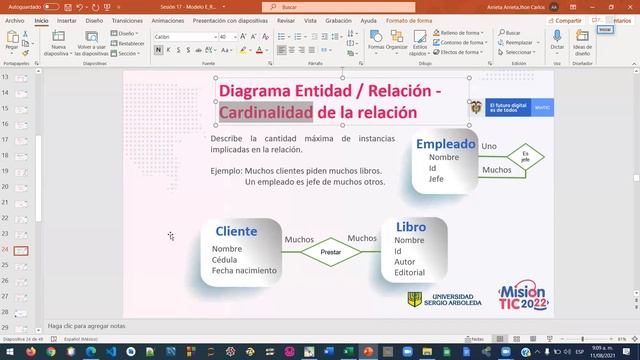Viewport: 640px width, 360px height.
Task: Start slideshow from beginning icon in title bar
Action: [x=107, y=7]
